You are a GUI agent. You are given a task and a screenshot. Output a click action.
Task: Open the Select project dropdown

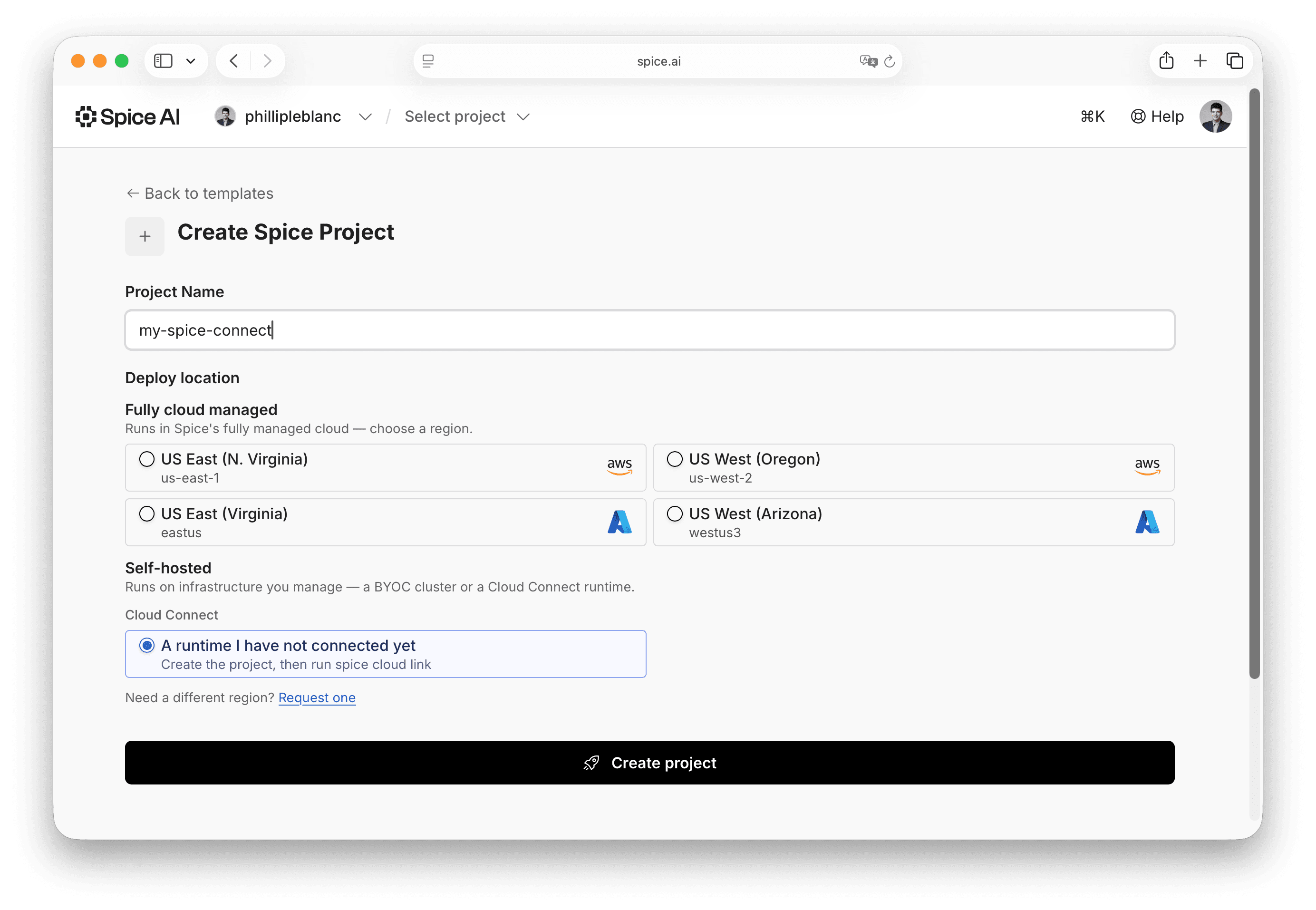(467, 116)
